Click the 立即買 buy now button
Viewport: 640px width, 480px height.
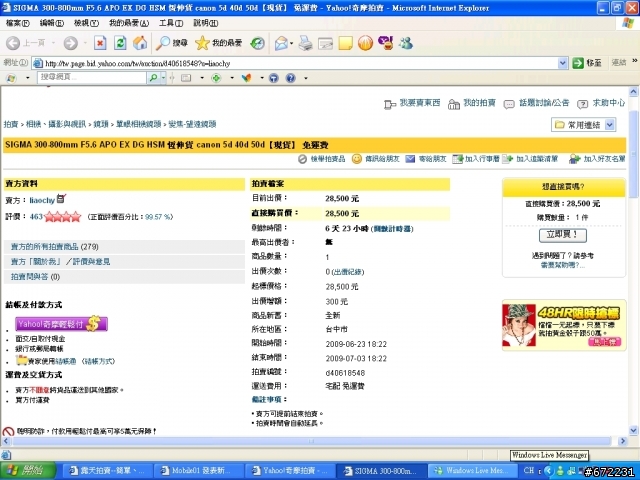click(x=563, y=235)
